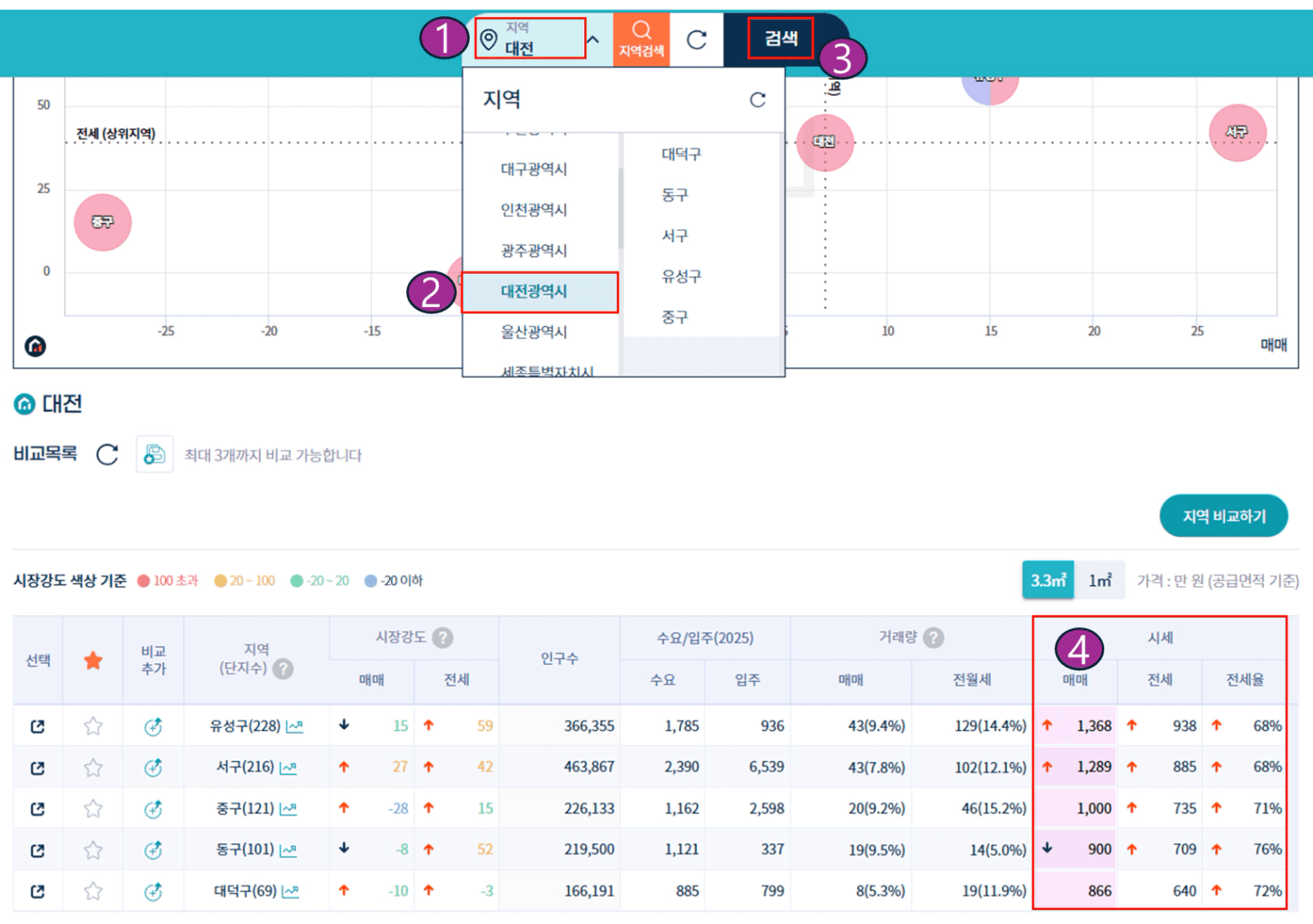Add 대덕구 to comparison via its 비교추가 icon

(153, 892)
